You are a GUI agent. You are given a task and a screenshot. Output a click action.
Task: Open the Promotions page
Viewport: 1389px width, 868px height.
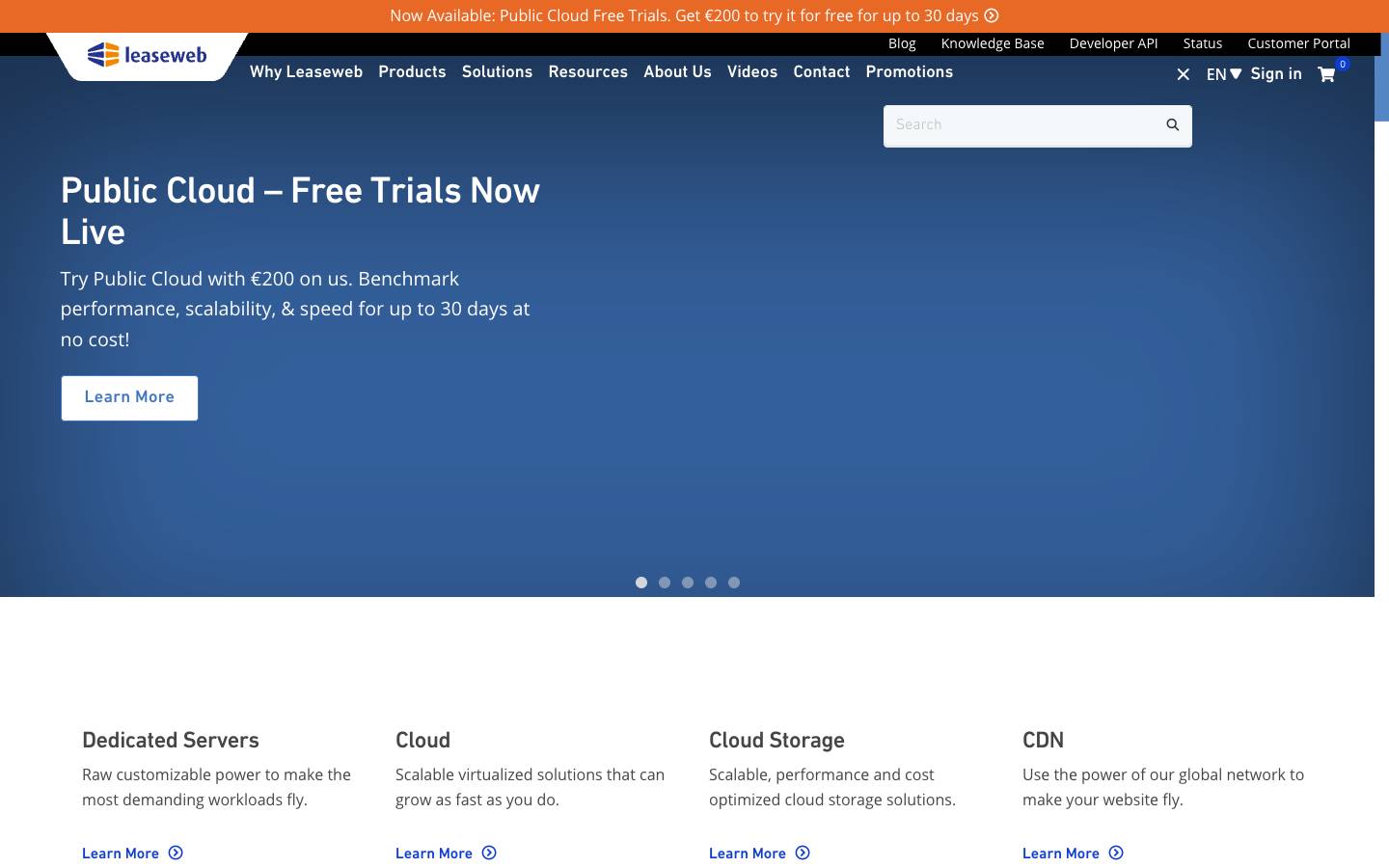point(910,72)
